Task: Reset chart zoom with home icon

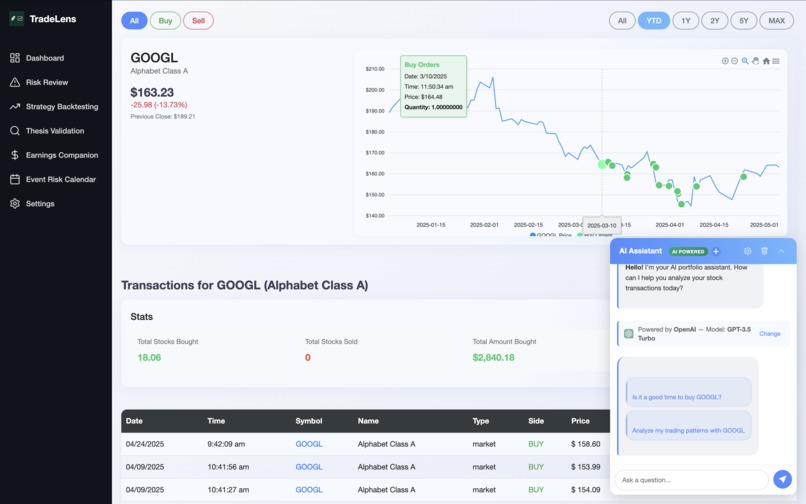Action: pos(766,61)
